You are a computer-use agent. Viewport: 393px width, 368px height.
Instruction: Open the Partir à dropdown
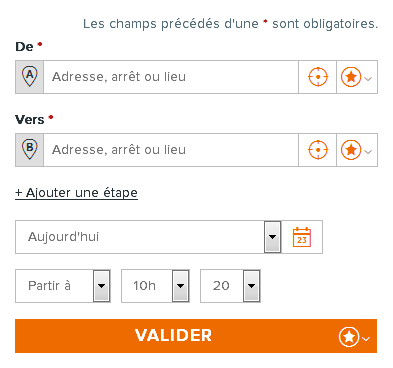point(101,286)
